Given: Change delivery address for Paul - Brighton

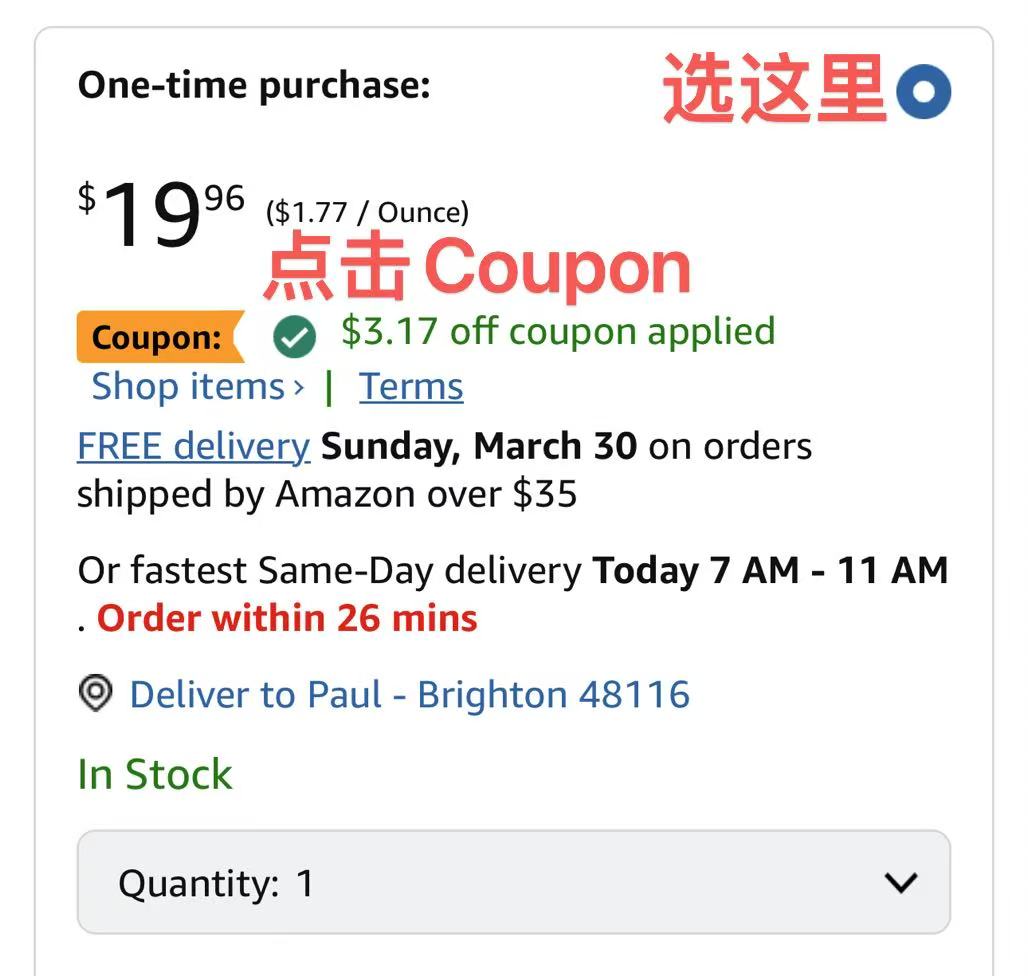Looking at the screenshot, I should (409, 694).
